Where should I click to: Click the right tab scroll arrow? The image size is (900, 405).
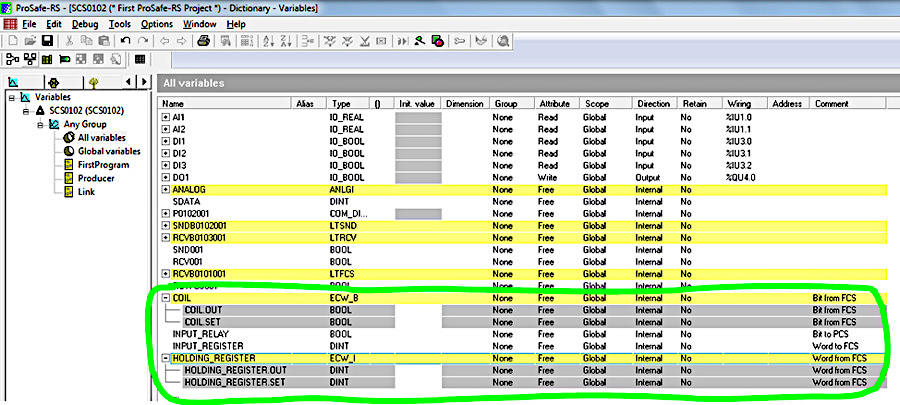(144, 82)
